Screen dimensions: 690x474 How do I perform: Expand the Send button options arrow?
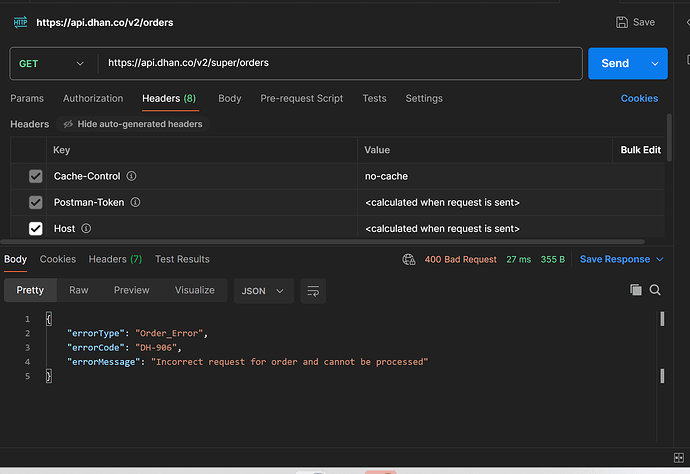[x=655, y=63]
